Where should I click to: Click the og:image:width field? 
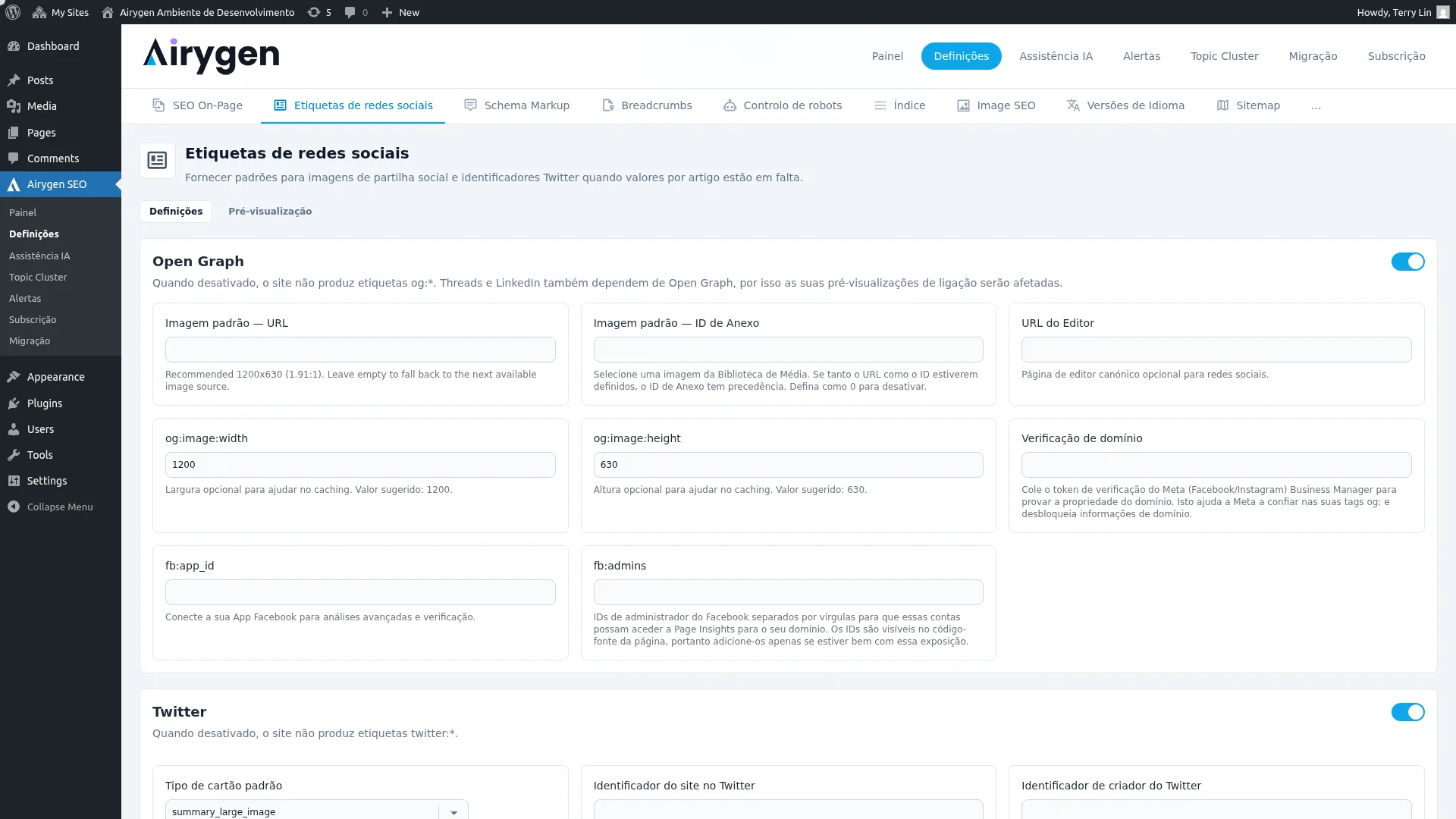coord(360,465)
